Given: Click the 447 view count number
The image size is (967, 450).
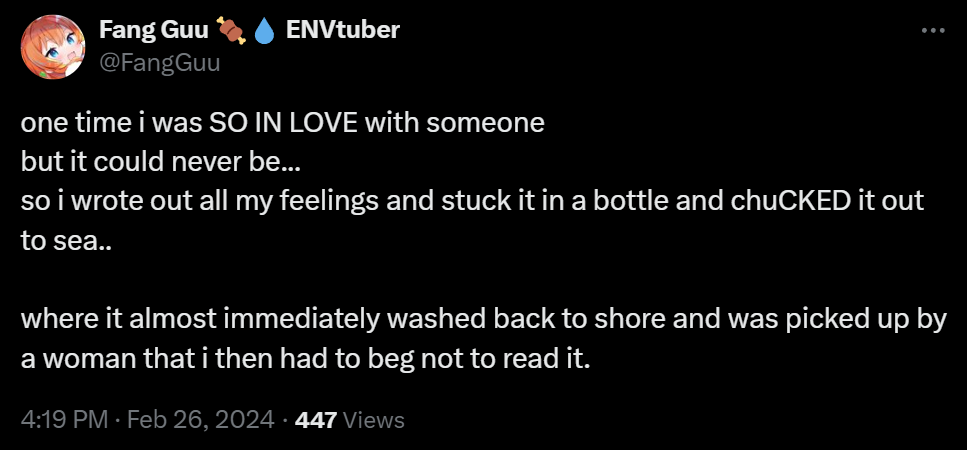Looking at the screenshot, I should [x=316, y=420].
